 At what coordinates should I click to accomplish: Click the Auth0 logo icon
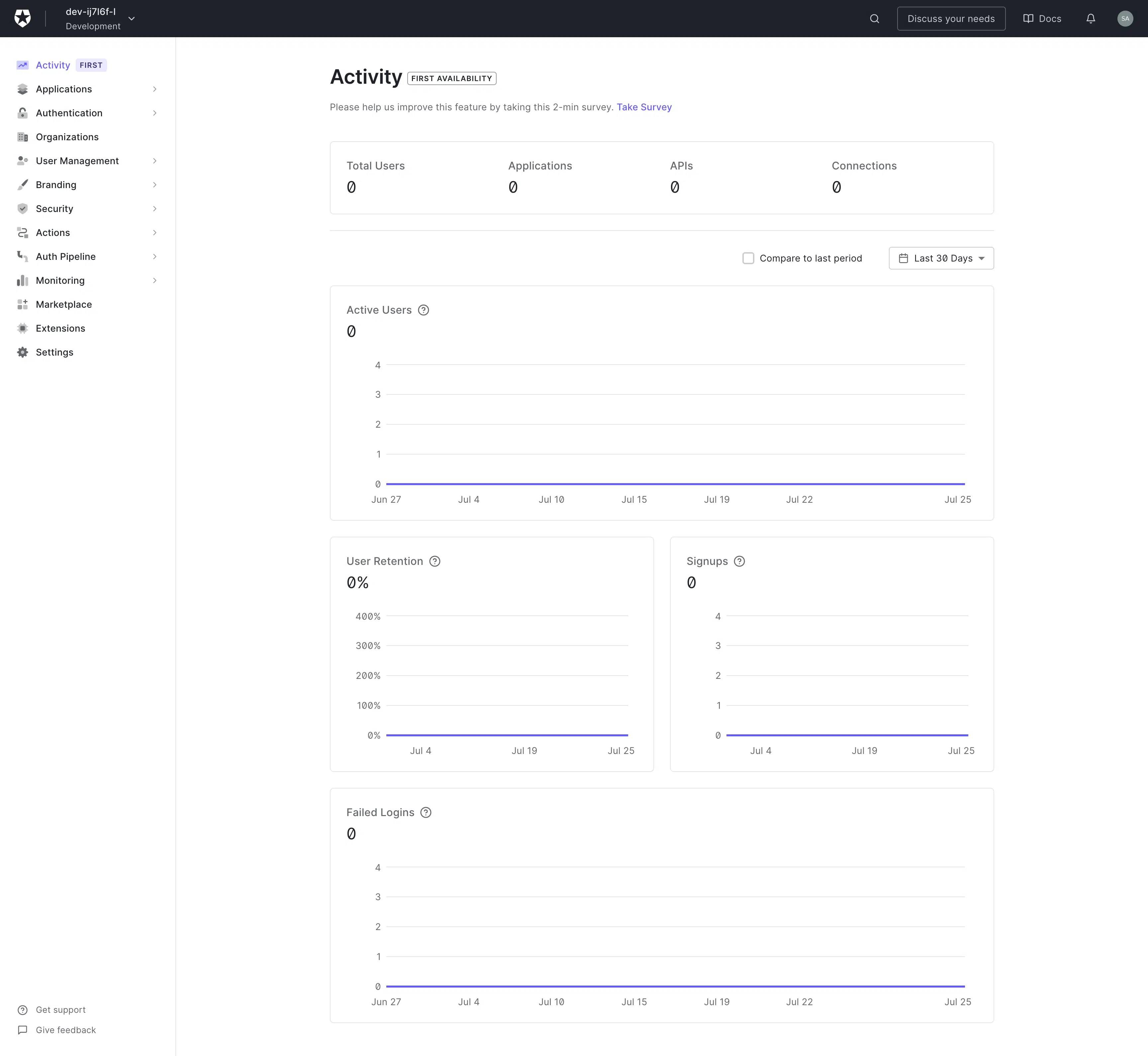click(22, 18)
